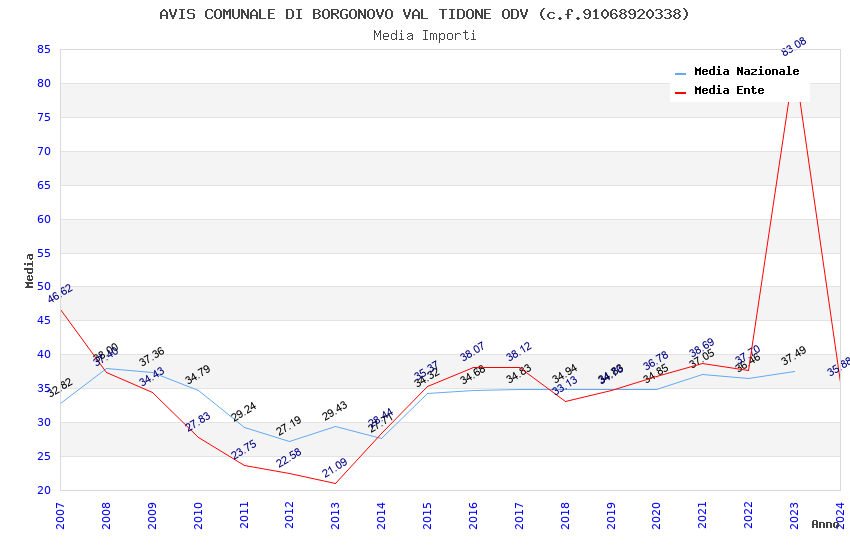Click the y-axis tick label 55
This screenshot has height=550, width=850.
pos(44,253)
